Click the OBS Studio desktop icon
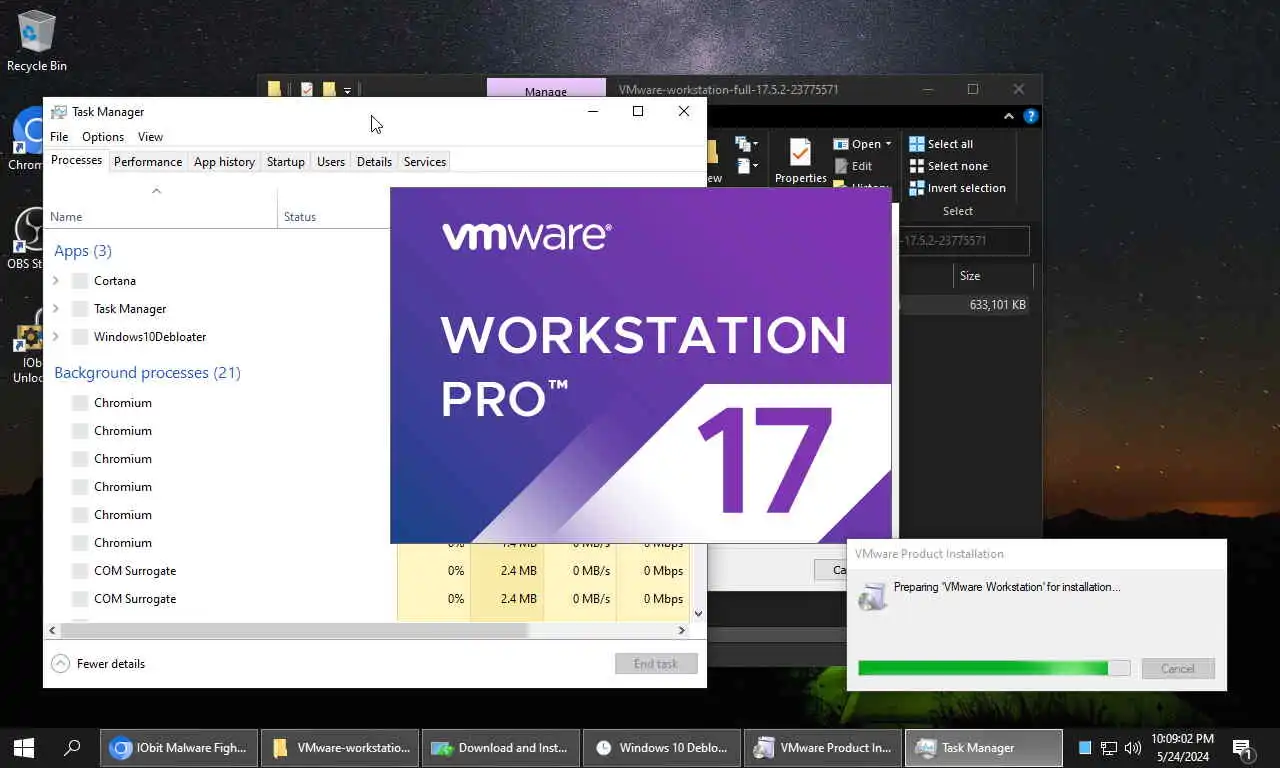 tap(27, 237)
